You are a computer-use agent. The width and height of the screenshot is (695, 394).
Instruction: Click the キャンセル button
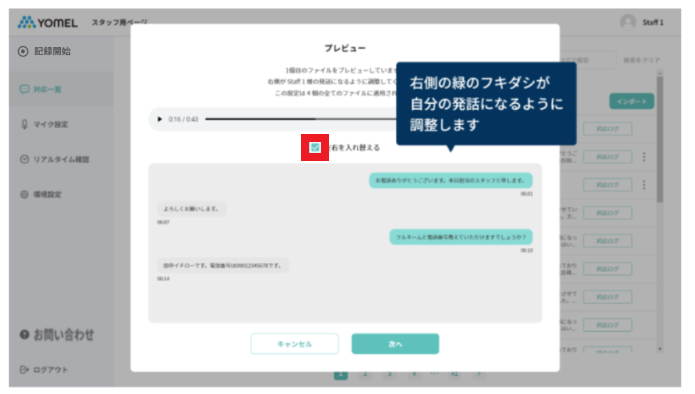click(x=294, y=344)
